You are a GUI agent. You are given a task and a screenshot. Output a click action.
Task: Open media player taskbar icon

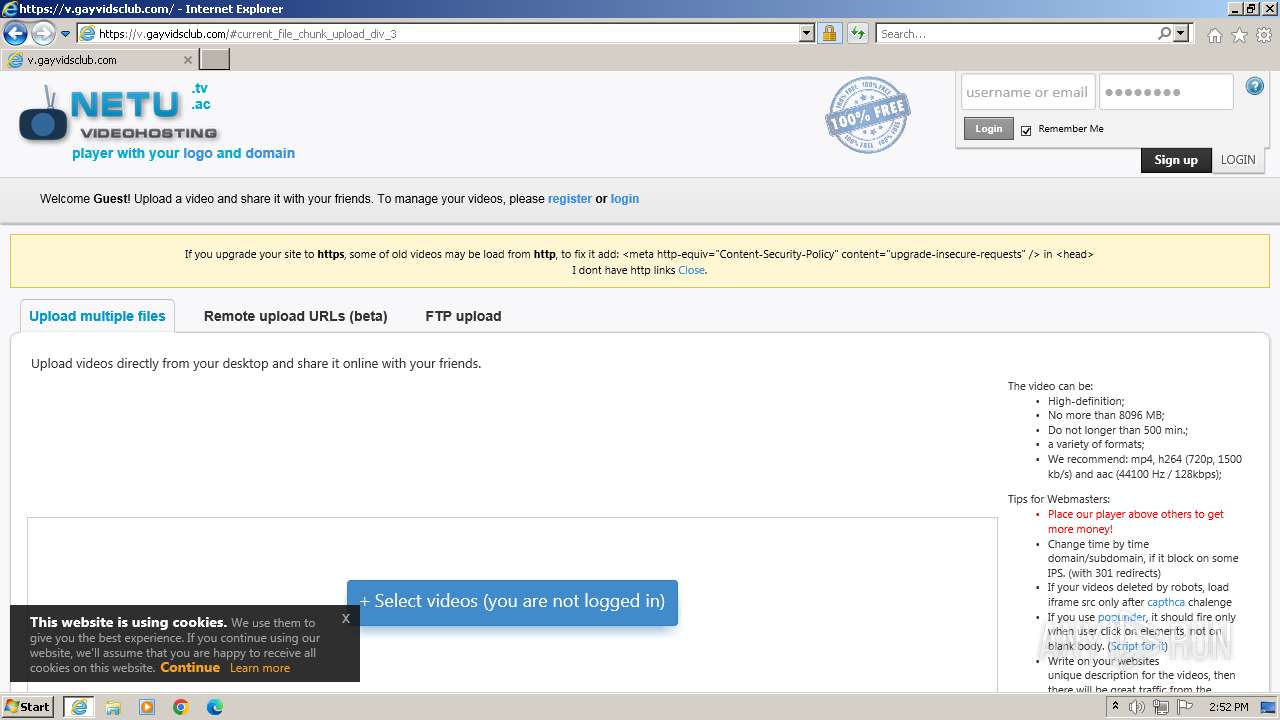click(x=147, y=707)
